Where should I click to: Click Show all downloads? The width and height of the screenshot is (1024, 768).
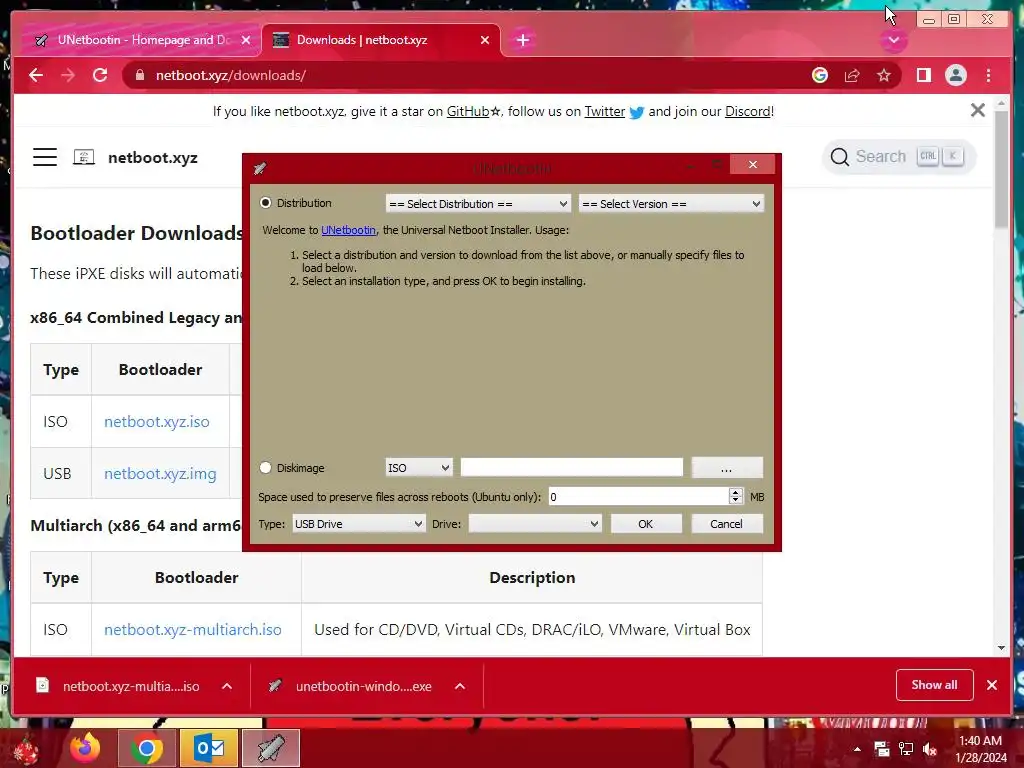(935, 684)
